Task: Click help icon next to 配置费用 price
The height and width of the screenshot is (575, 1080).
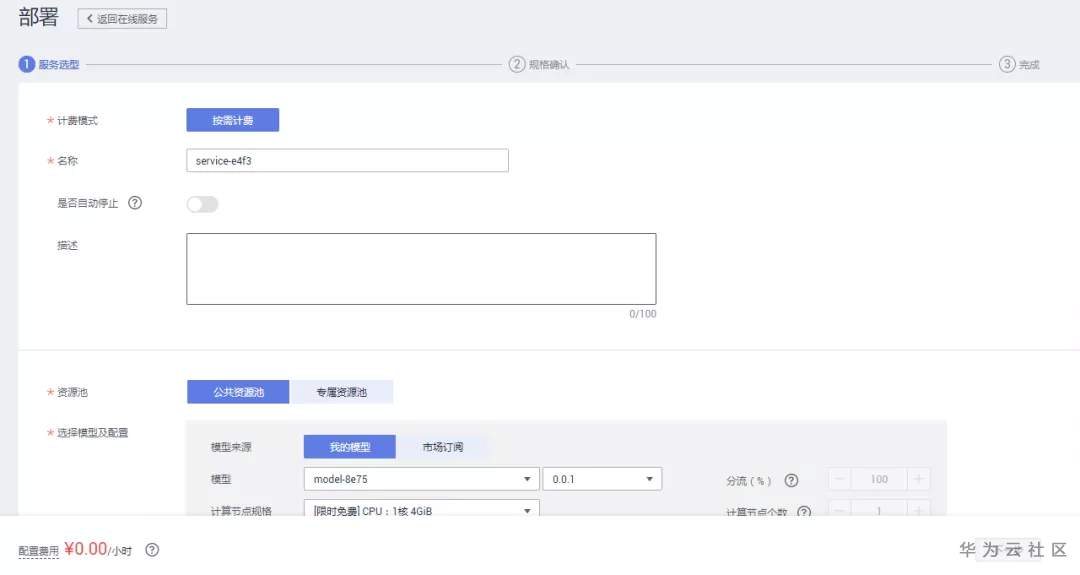Action: pos(152,550)
